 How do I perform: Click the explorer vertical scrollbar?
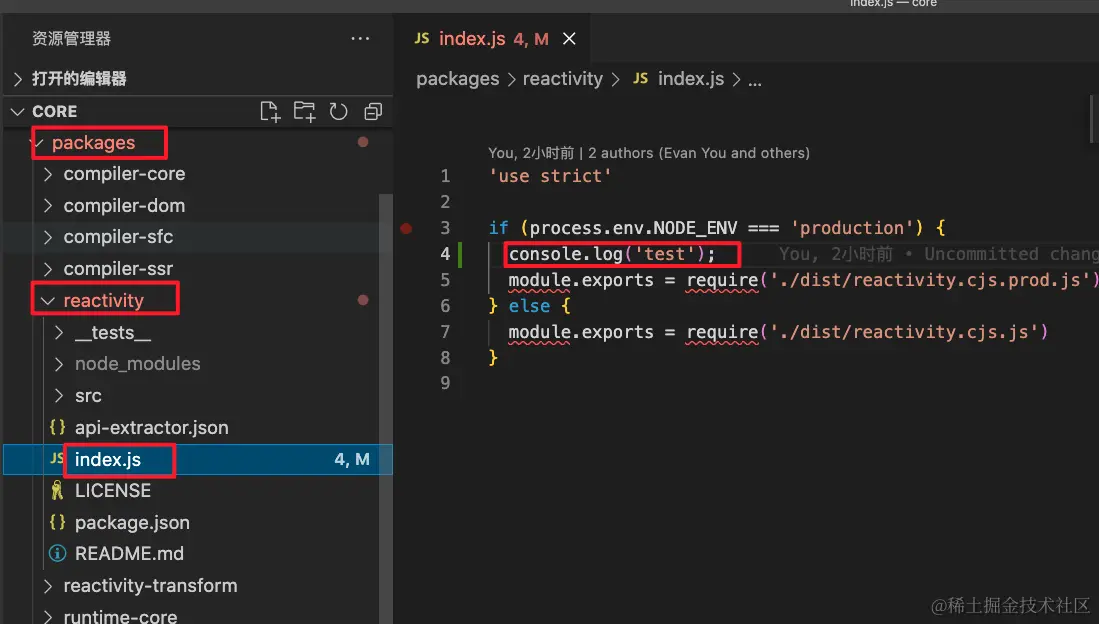(x=385, y=407)
